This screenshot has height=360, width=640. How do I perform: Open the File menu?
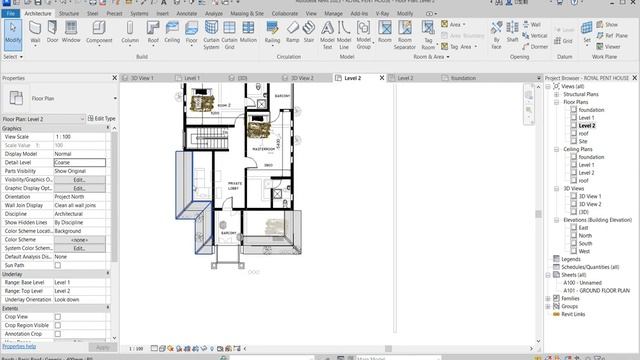coord(10,13)
